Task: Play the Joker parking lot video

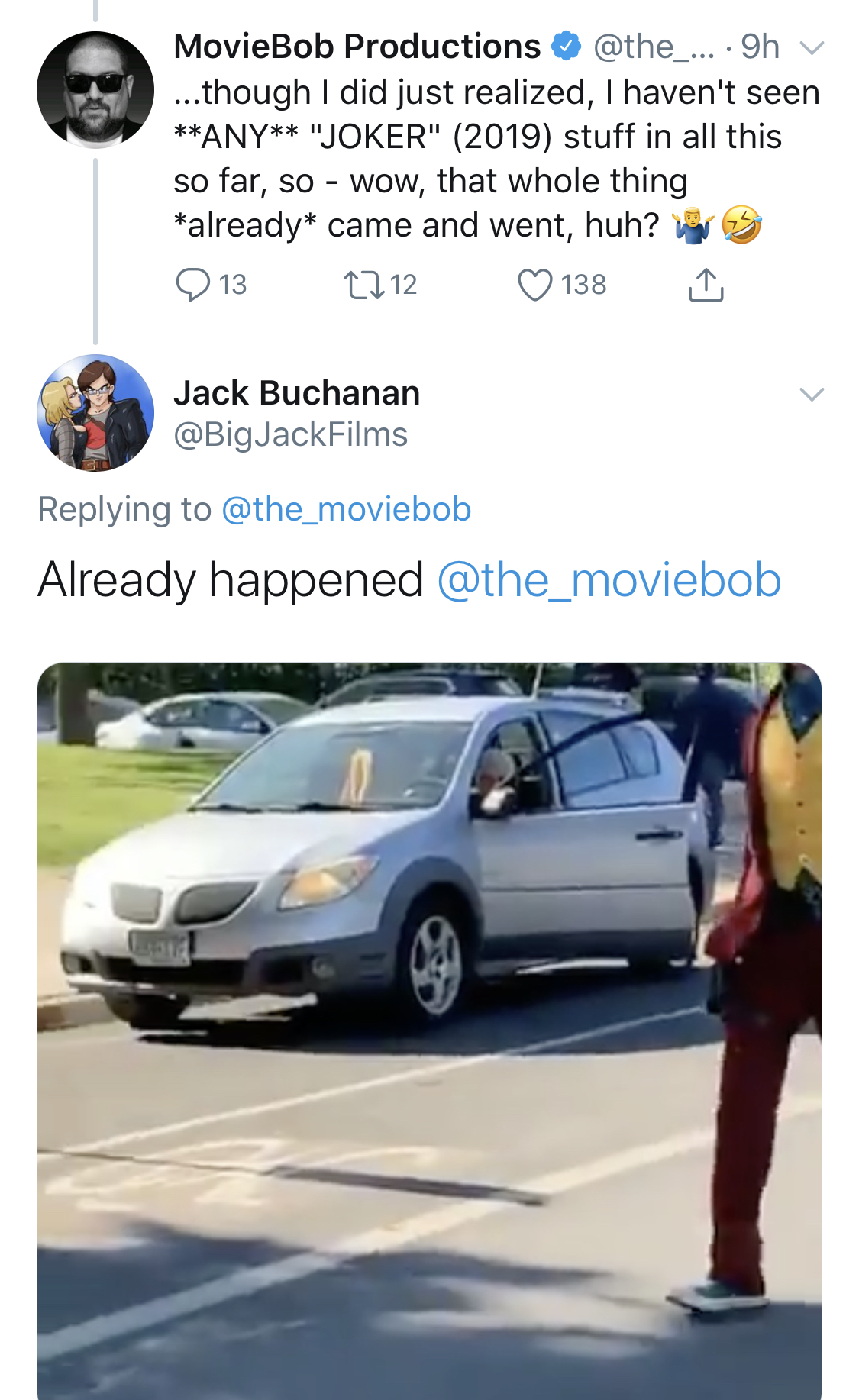Action: (430, 1031)
